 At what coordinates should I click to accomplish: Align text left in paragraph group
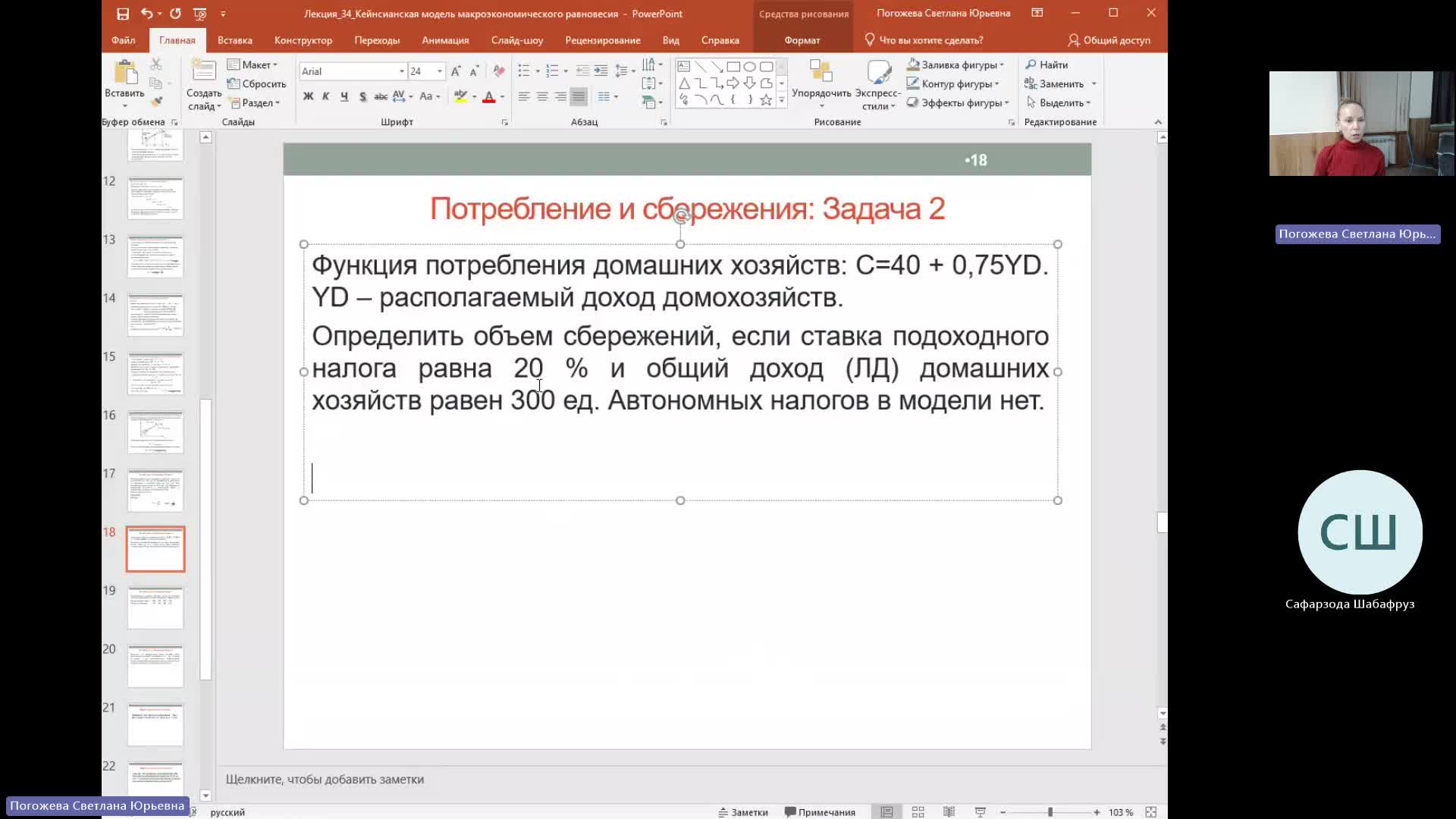tap(524, 96)
